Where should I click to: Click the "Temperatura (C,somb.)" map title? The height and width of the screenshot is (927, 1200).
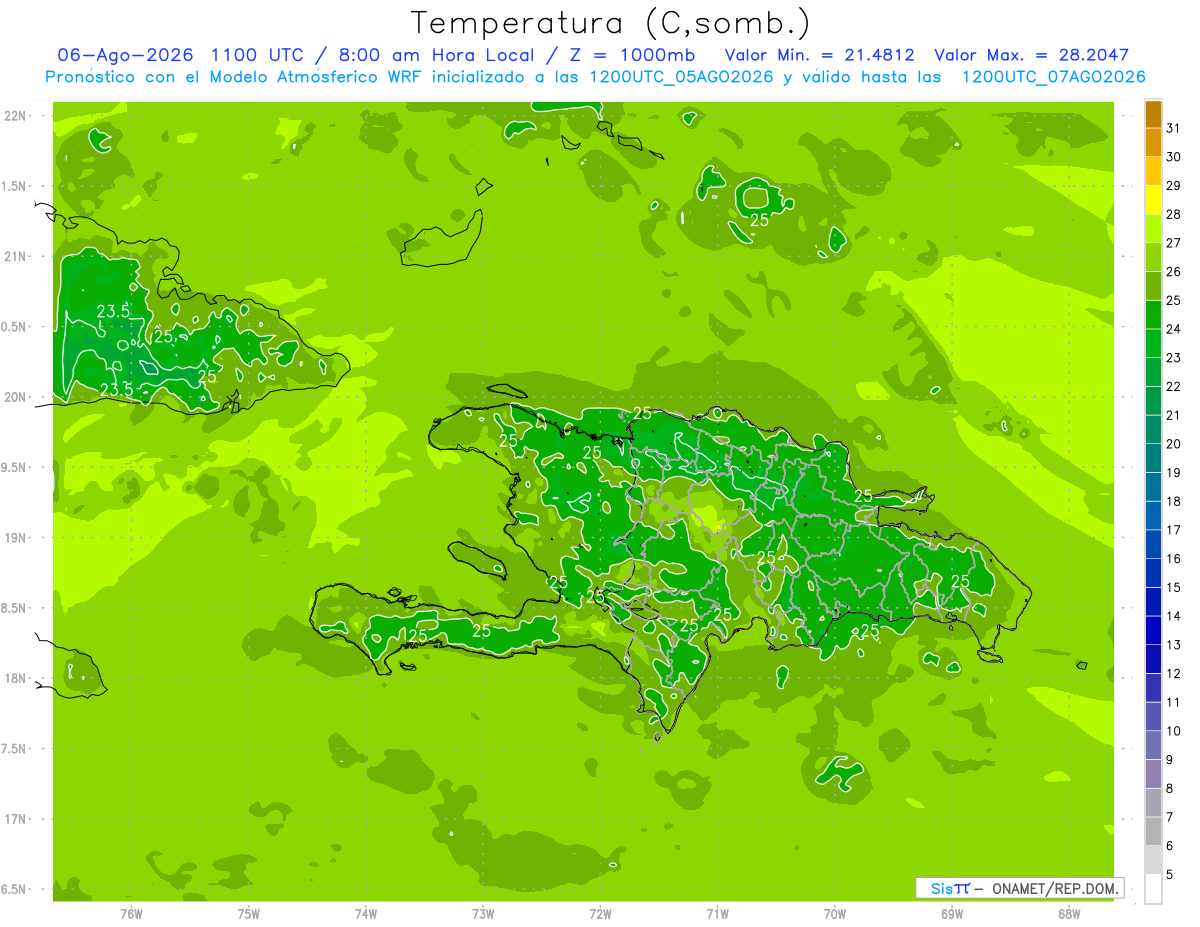pos(611,23)
